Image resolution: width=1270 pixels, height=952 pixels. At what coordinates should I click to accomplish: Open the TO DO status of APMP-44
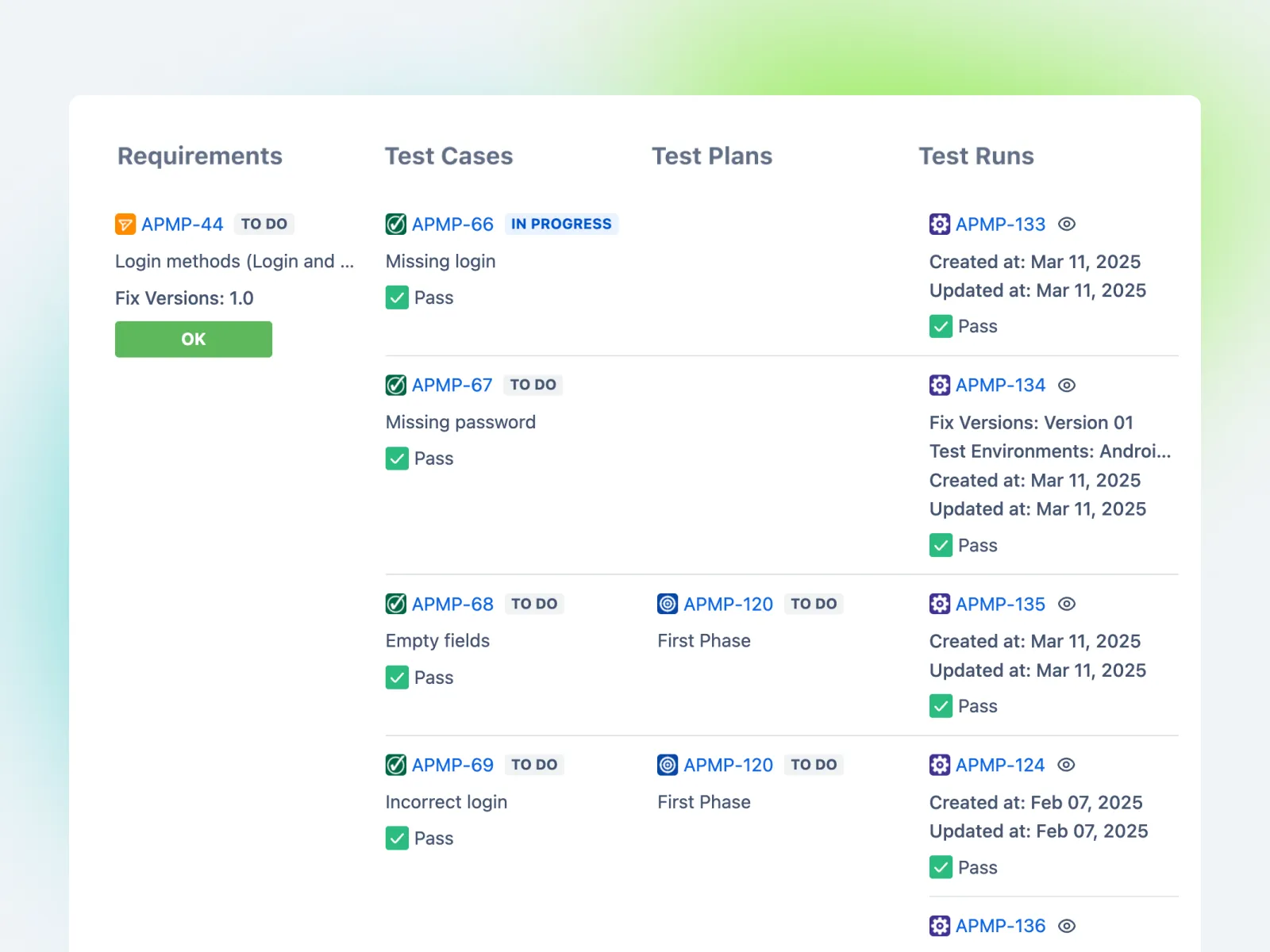click(264, 225)
